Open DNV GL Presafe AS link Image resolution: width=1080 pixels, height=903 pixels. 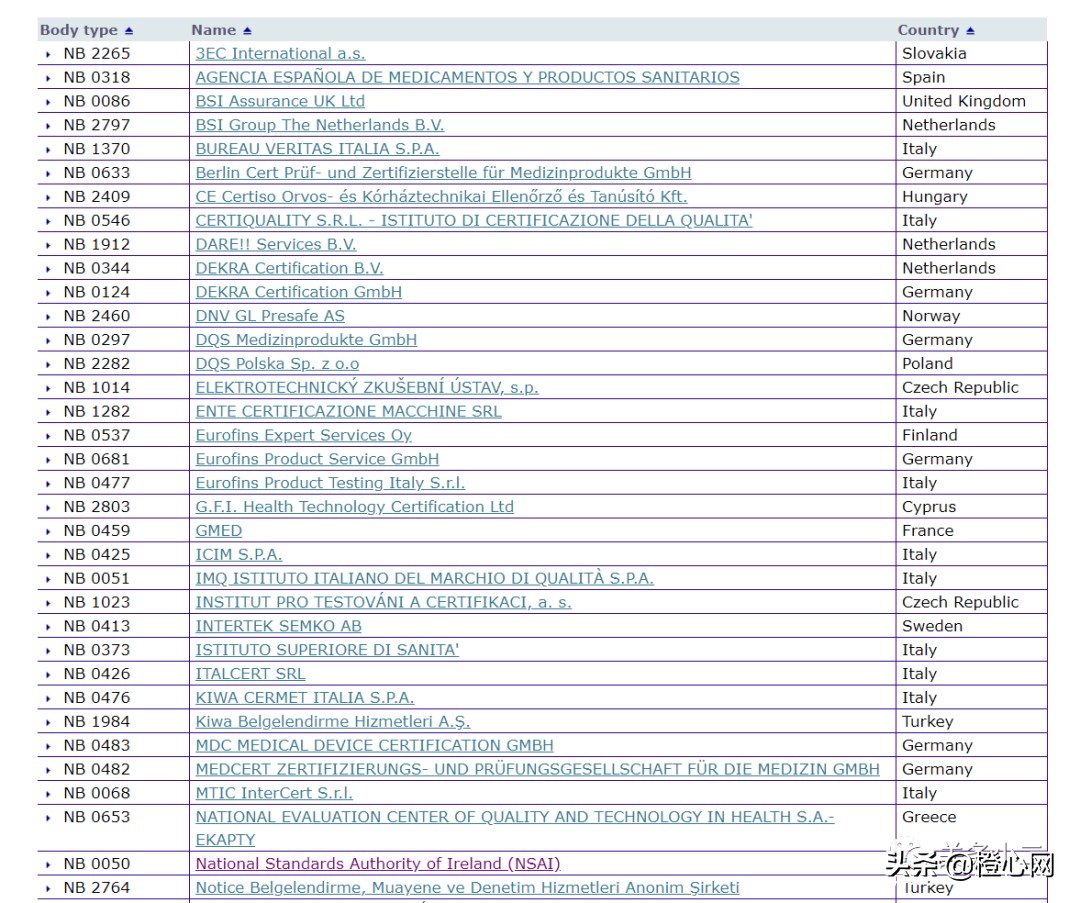pos(270,316)
